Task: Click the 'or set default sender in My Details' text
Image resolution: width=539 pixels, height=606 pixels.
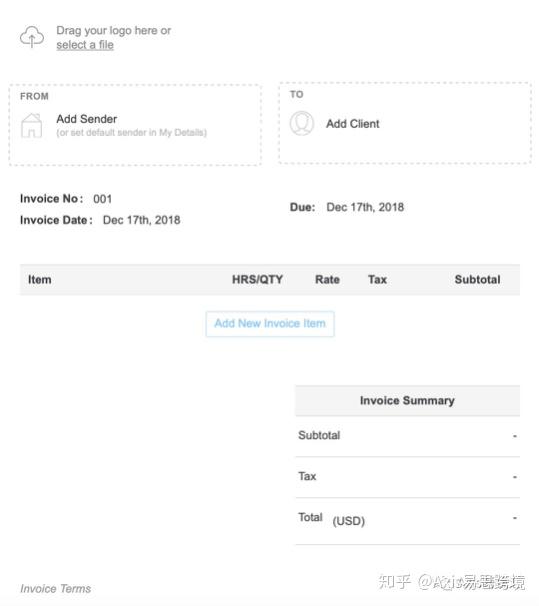Action: [x=131, y=133]
